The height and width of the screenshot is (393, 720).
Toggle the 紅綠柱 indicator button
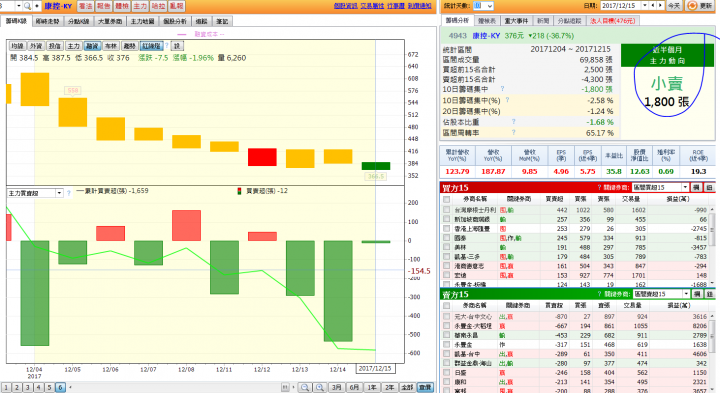tap(152, 46)
